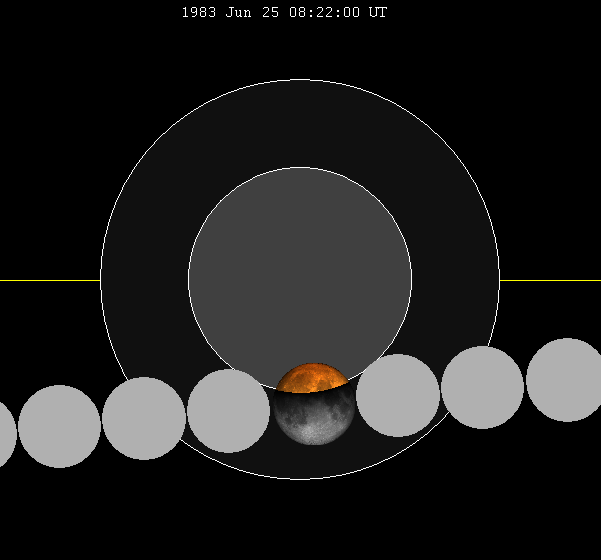The image size is (601, 560).
Task: Click the center of the umbra disc
Action: 300,279
